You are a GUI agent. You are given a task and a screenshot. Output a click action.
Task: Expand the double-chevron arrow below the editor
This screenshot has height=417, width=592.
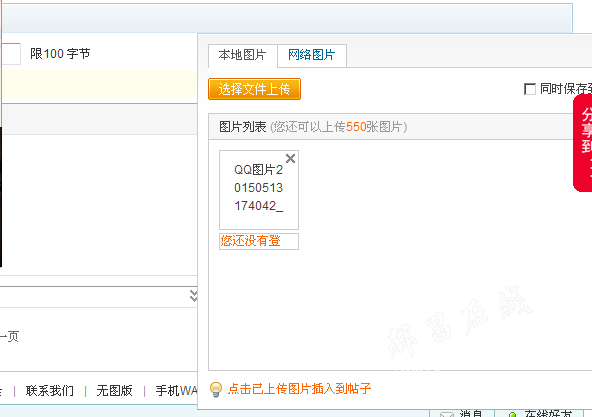point(194,296)
